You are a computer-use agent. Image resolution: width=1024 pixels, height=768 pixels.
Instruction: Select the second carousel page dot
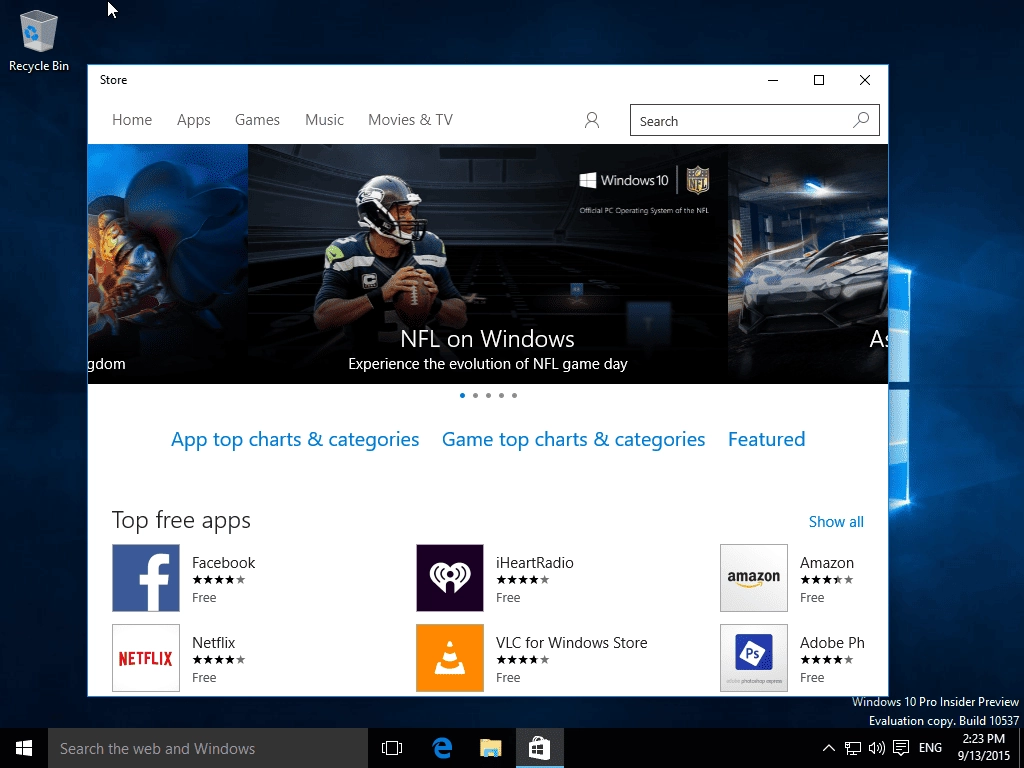(x=475, y=396)
